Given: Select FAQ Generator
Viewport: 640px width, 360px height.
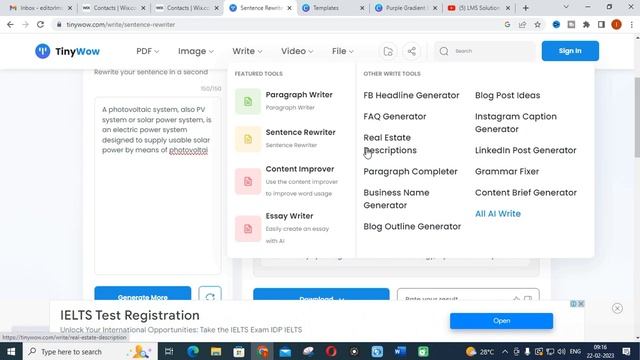Looking at the screenshot, I should [x=395, y=116].
